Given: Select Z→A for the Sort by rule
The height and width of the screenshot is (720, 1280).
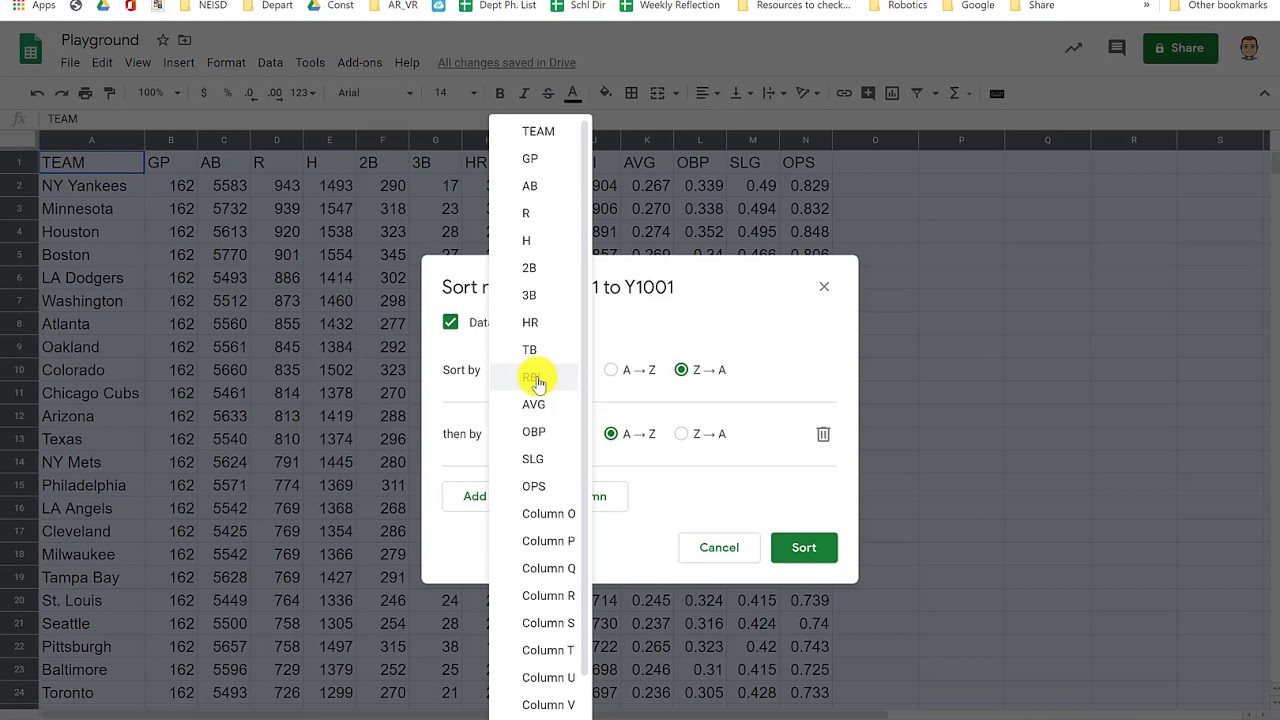Looking at the screenshot, I should [x=681, y=370].
